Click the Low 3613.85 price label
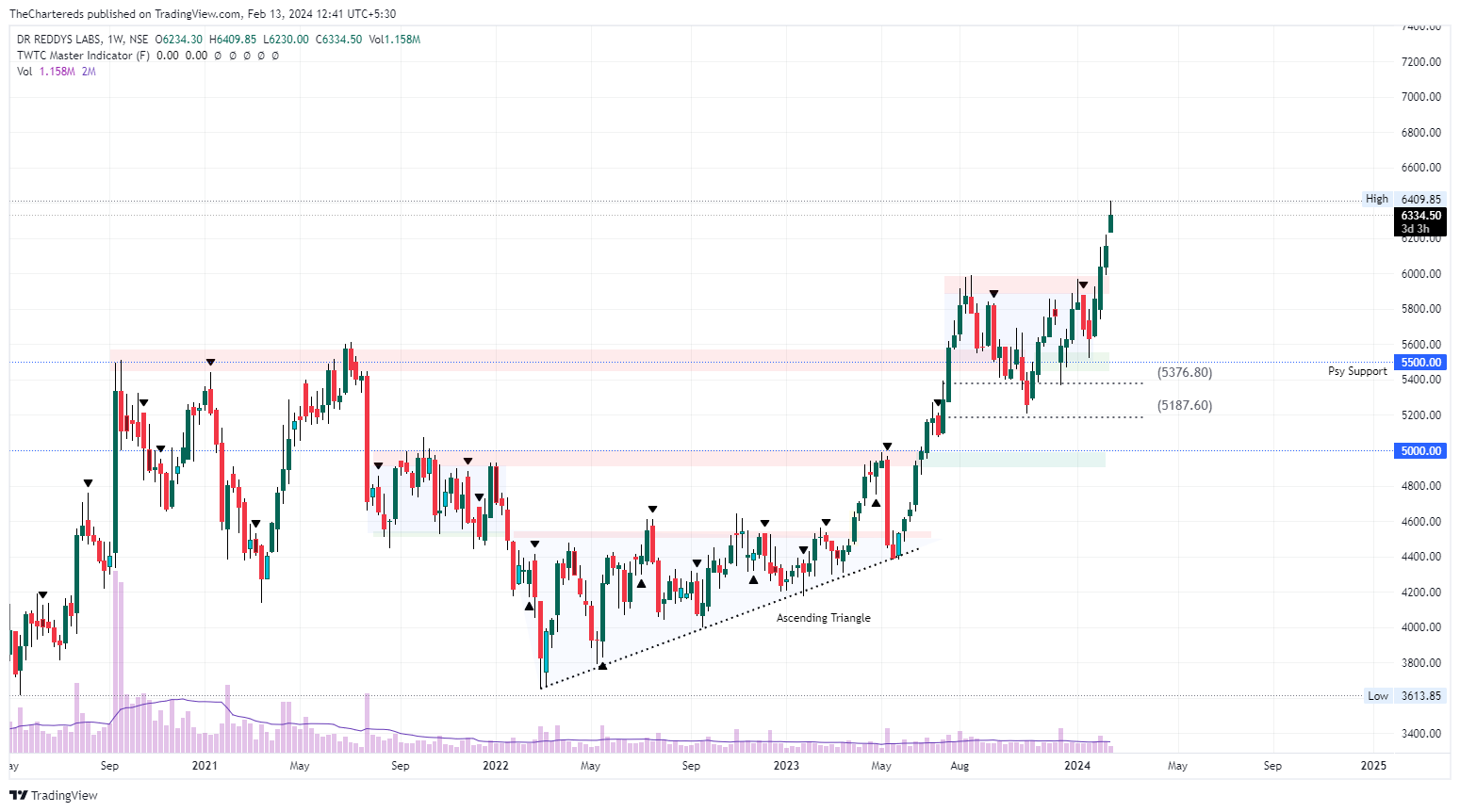Viewport: 1460px width, 812px height. pos(1404,696)
